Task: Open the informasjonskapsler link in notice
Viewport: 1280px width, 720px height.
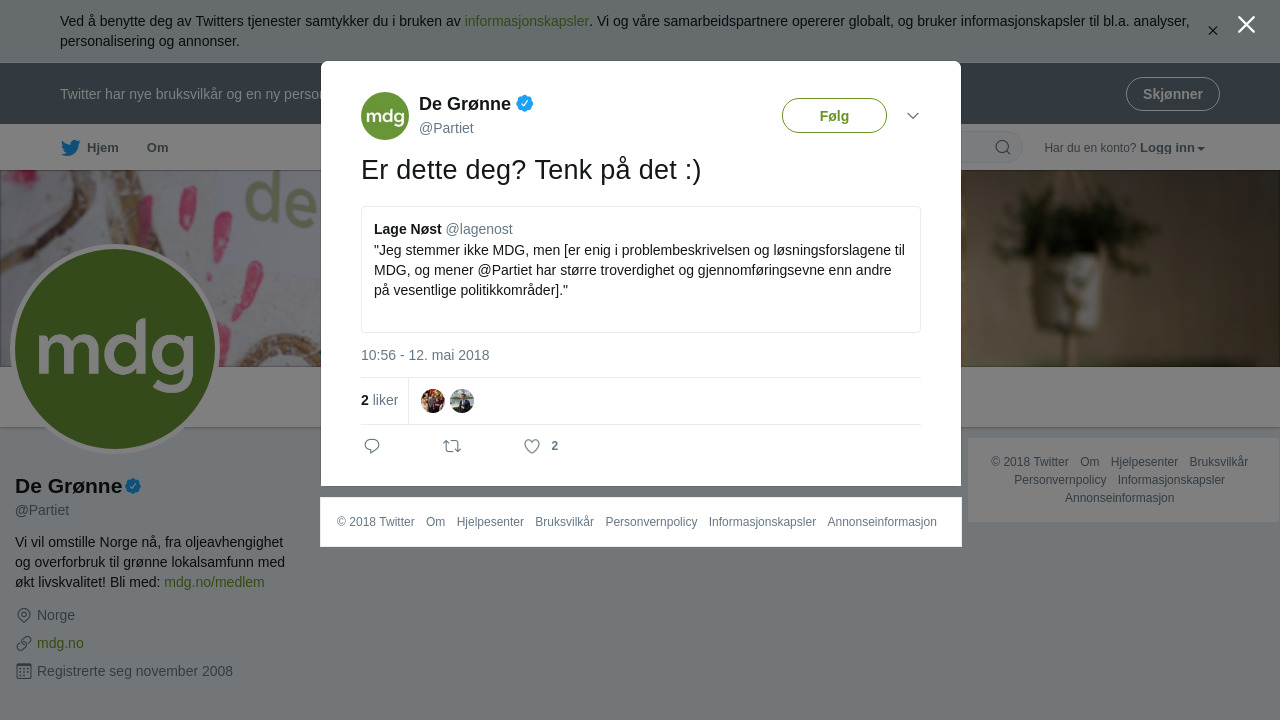Action: click(527, 21)
